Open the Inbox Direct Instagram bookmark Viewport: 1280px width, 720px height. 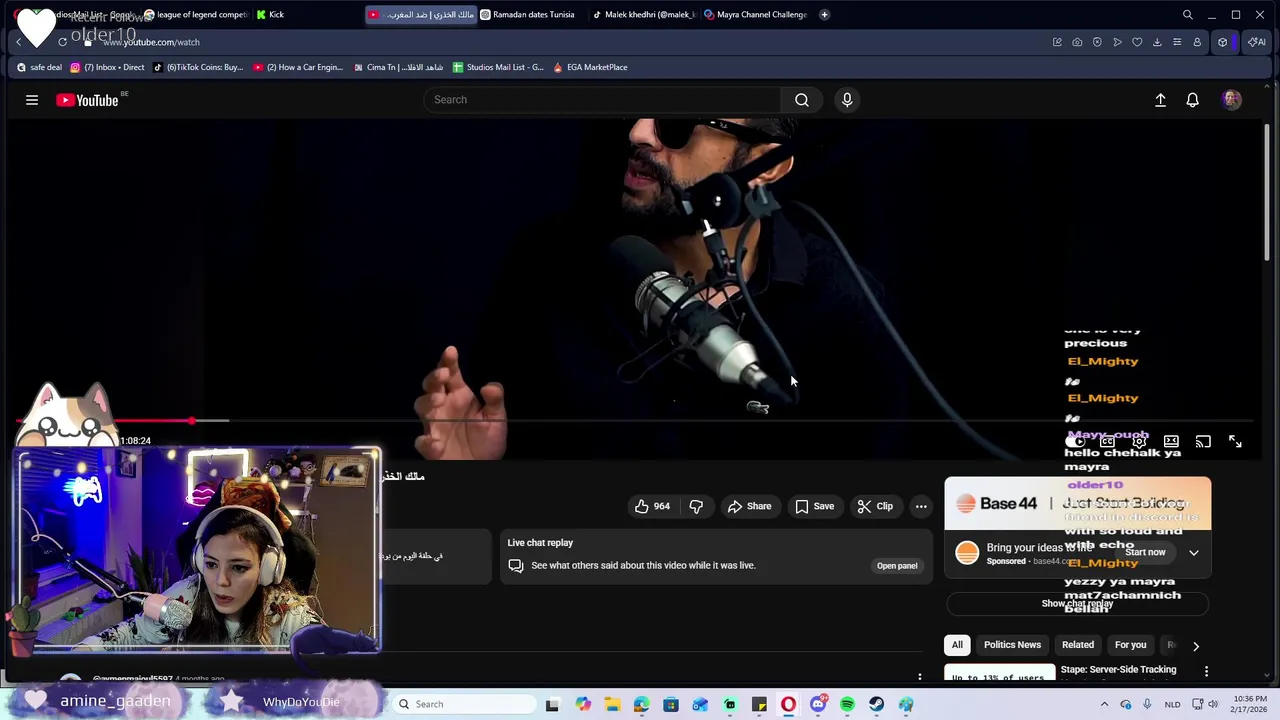tap(107, 68)
